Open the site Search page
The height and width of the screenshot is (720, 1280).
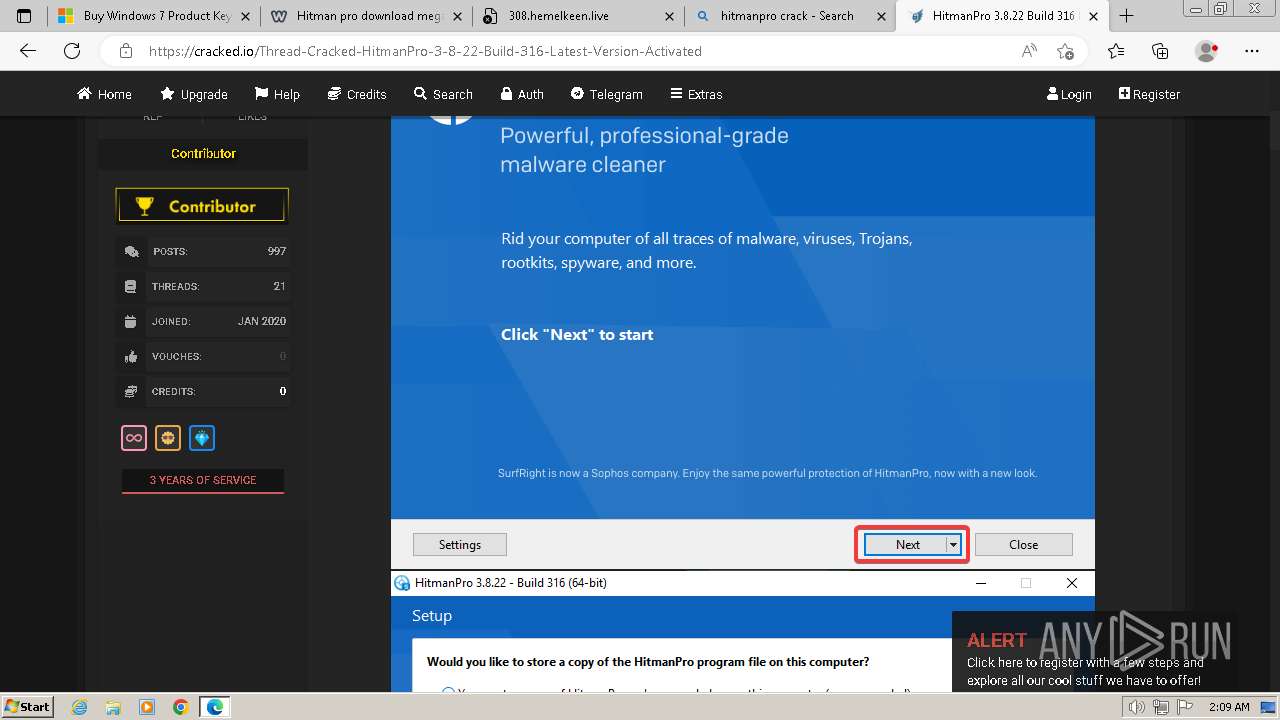[x=443, y=94]
